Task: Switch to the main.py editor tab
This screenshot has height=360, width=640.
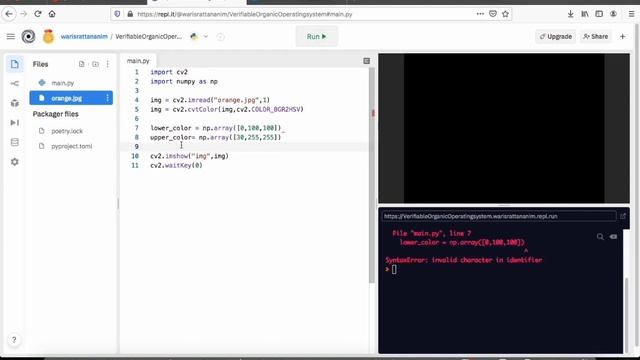Action: [x=138, y=61]
